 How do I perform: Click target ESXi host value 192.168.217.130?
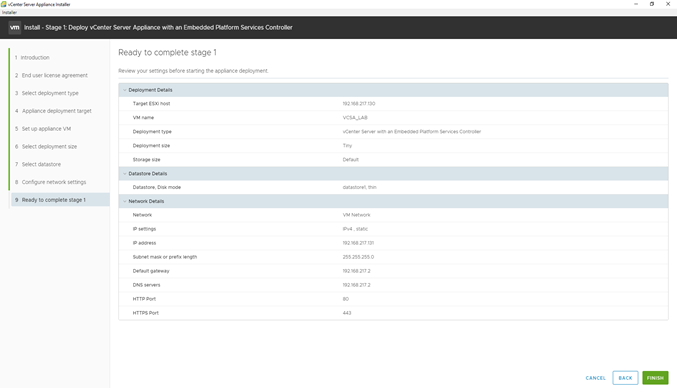tap(359, 104)
